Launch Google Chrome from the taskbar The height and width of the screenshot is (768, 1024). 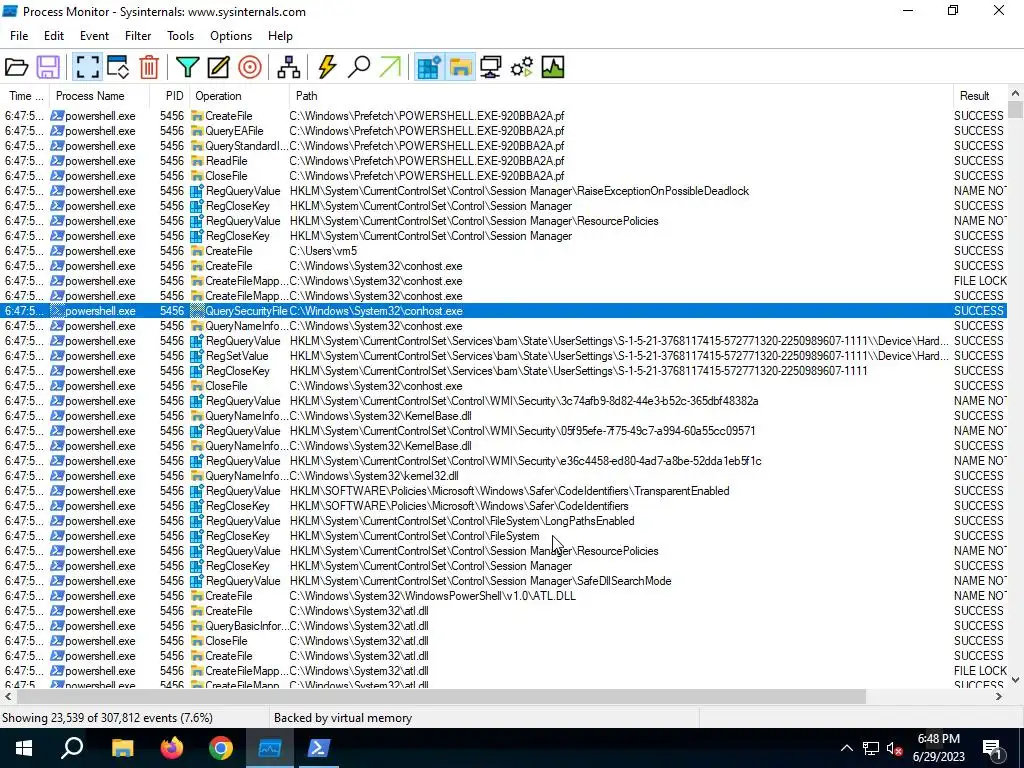tap(221, 748)
